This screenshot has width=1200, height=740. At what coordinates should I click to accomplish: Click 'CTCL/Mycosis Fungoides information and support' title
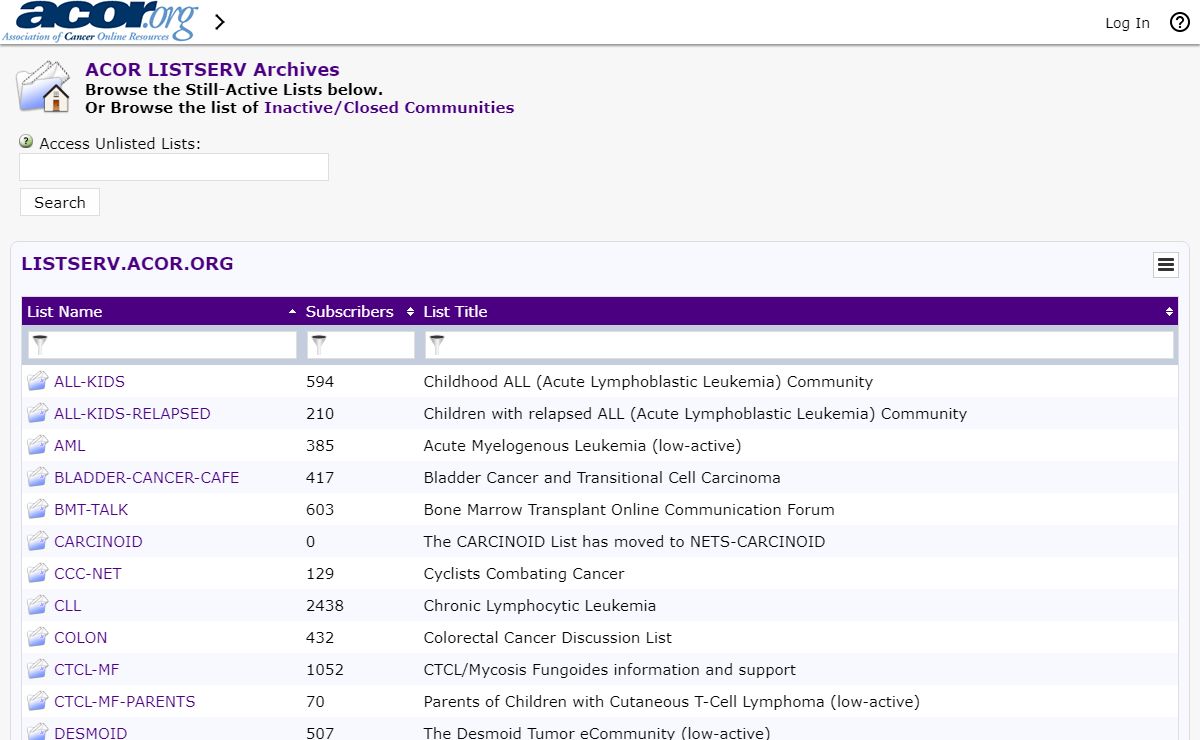coord(610,670)
